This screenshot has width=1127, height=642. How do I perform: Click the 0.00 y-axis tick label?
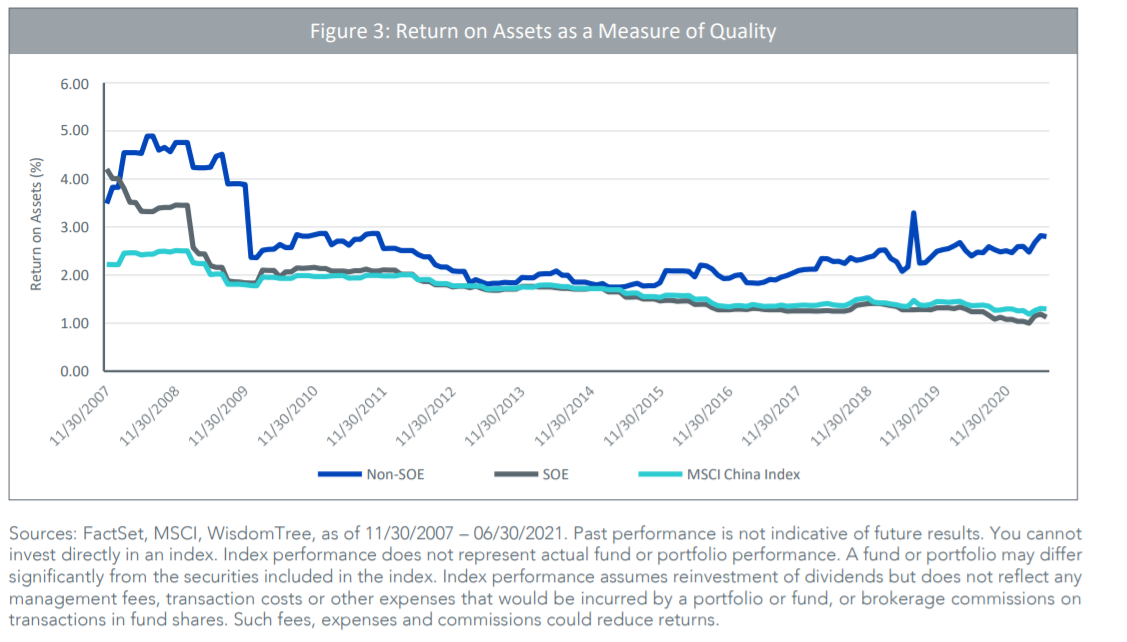[77, 371]
